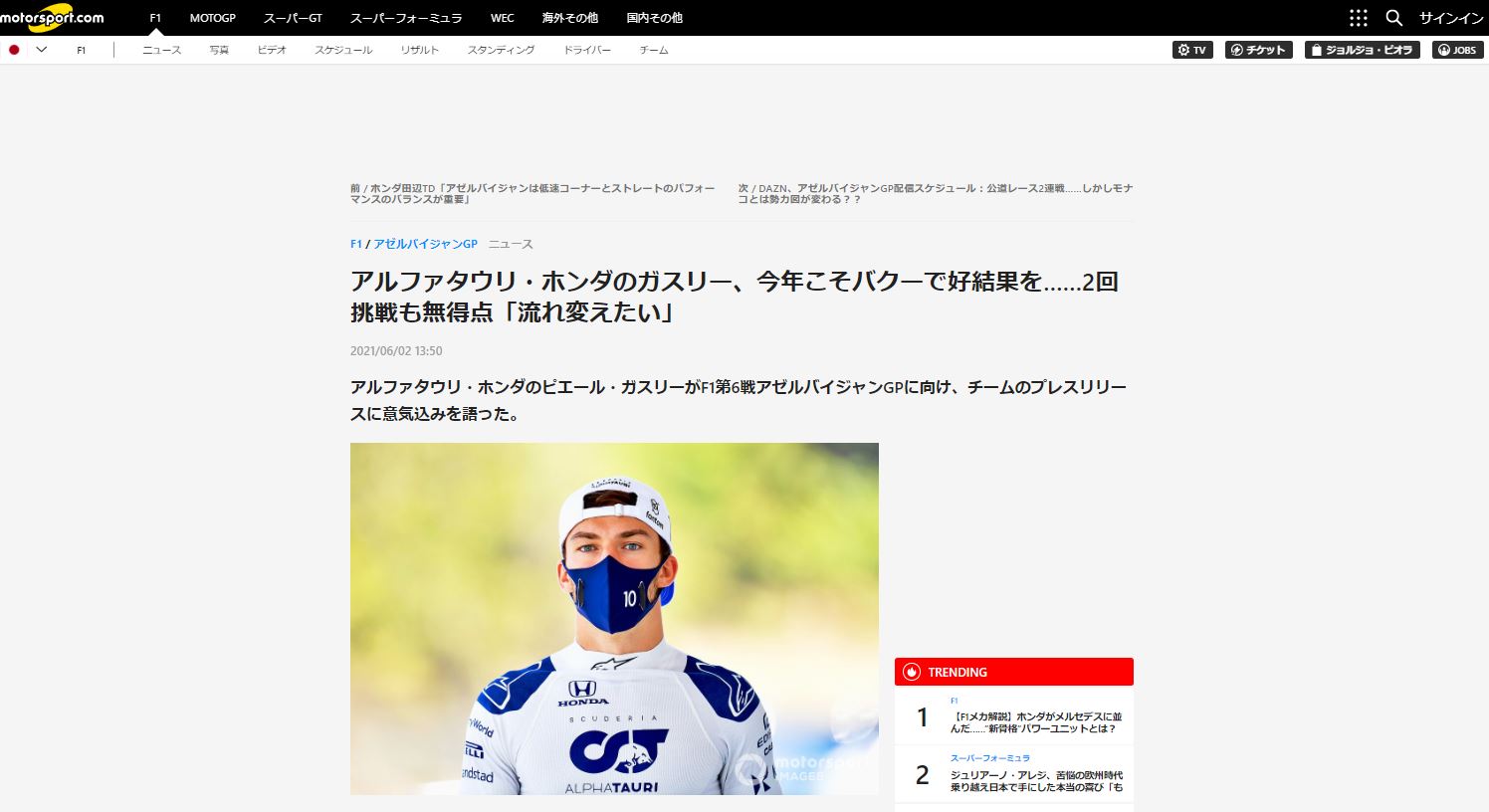Click the JOBS button
Screen dimensions: 1489x812
pos(1458,50)
